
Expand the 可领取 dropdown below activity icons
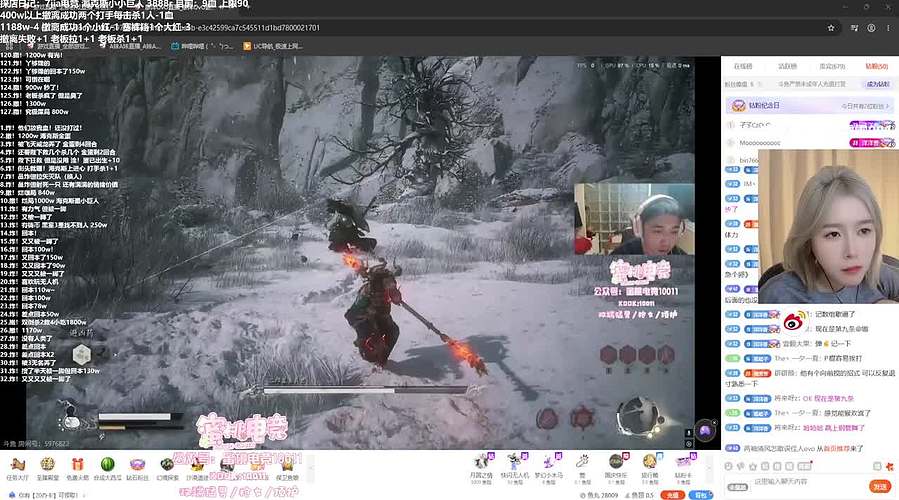click(x=84, y=495)
